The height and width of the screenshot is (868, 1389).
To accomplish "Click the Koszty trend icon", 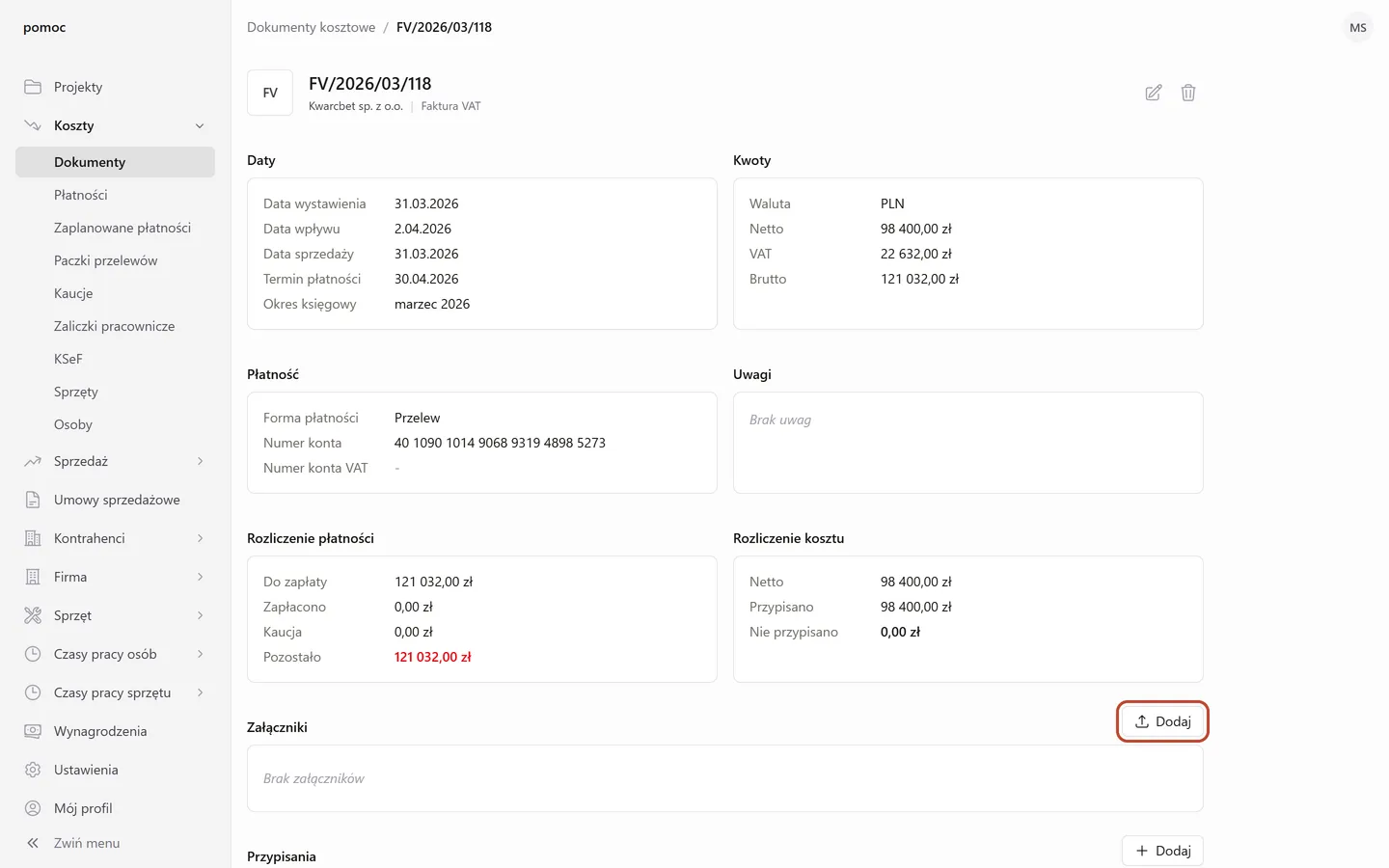I will 33,125.
